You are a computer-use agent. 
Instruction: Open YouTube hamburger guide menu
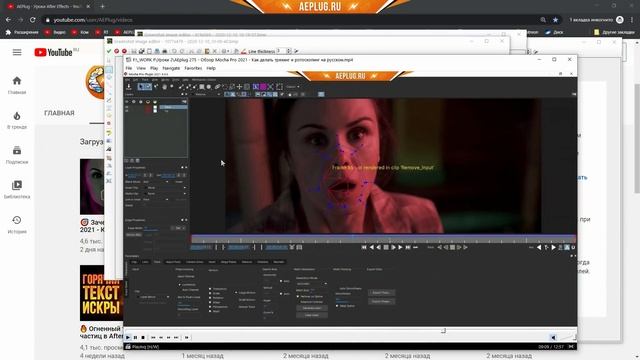tap(17, 52)
